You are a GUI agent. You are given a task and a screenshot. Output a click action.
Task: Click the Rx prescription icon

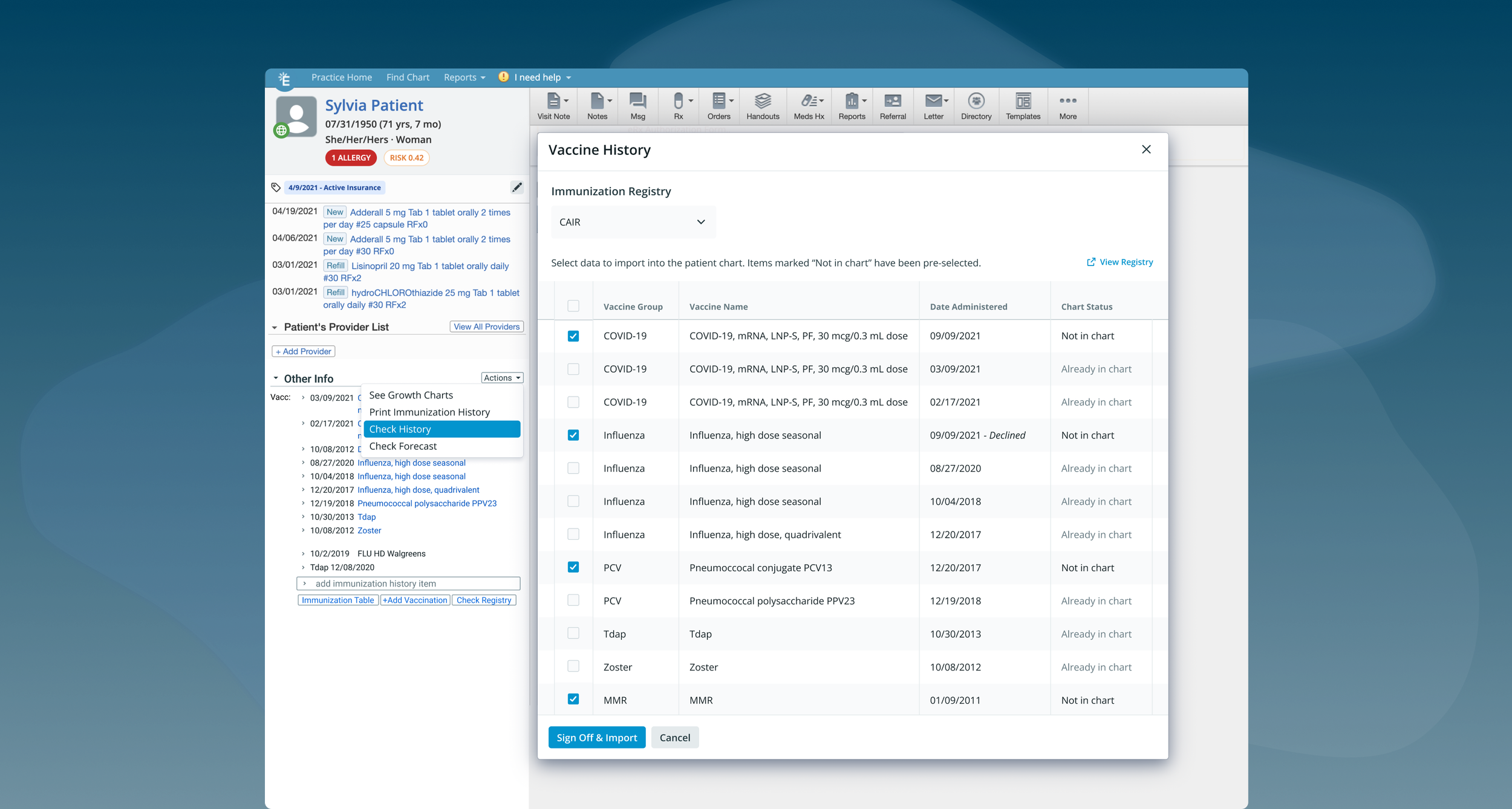(679, 106)
